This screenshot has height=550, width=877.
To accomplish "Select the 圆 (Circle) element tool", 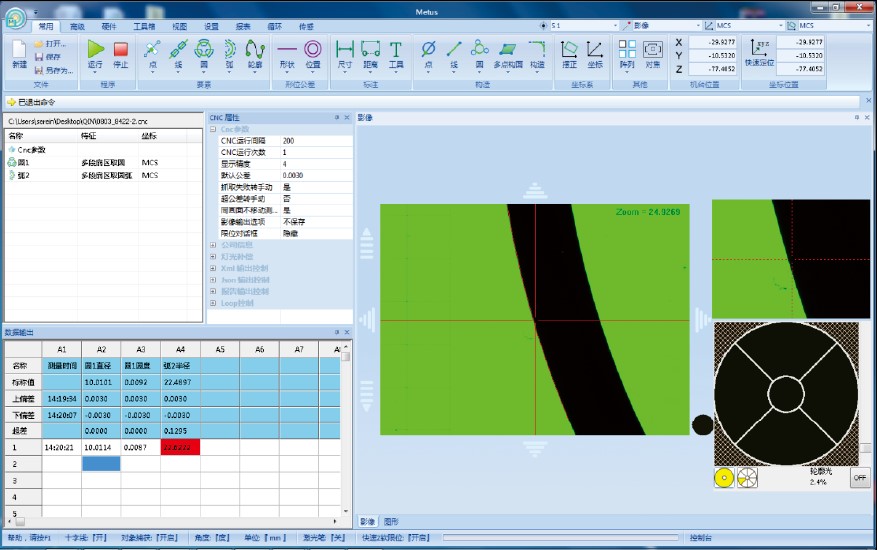I will [x=203, y=53].
